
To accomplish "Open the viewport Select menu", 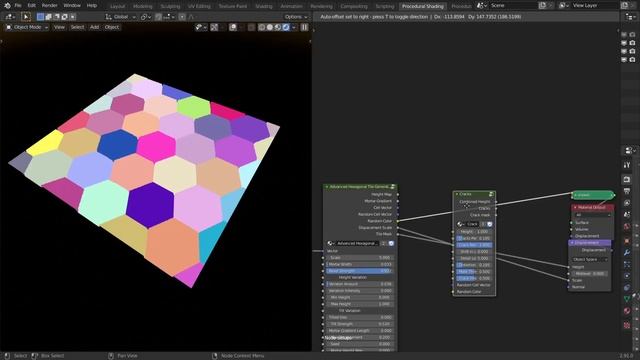I will (77, 27).
